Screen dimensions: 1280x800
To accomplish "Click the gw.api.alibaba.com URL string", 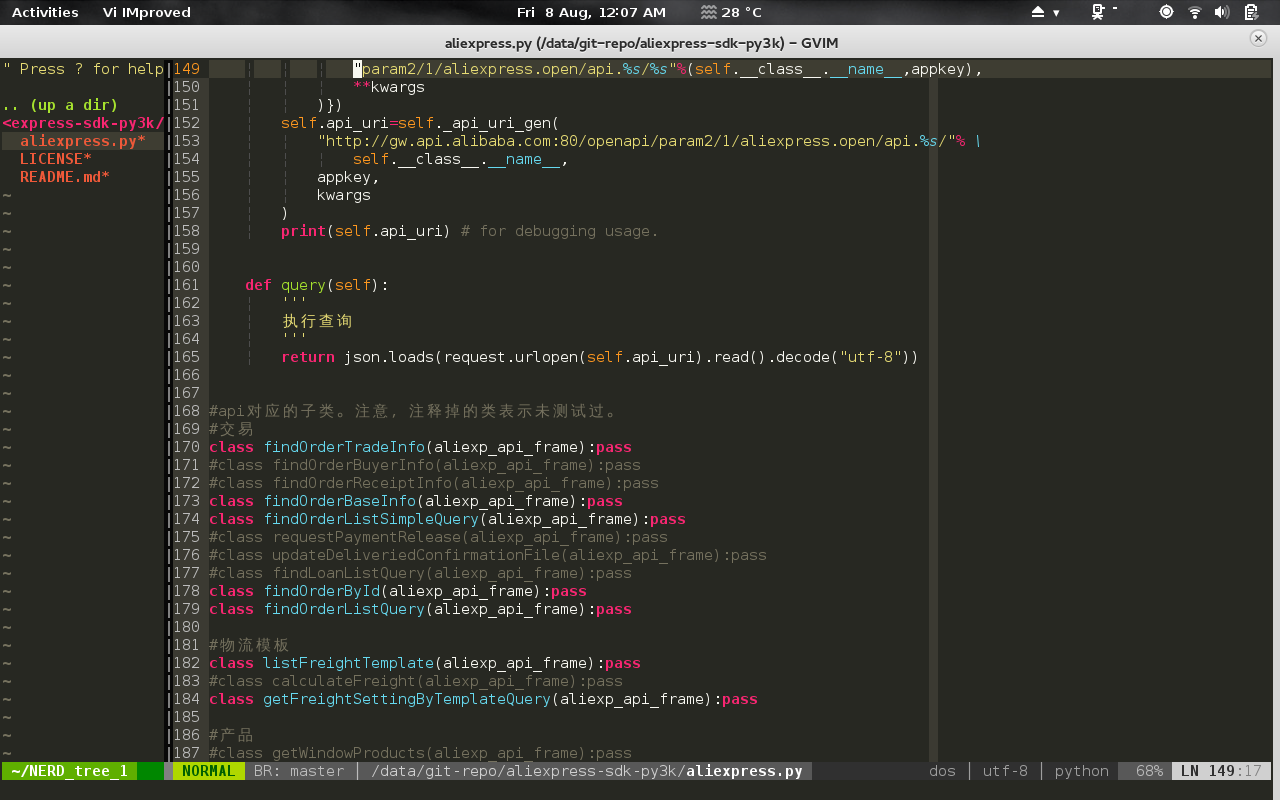I will tap(637, 141).
